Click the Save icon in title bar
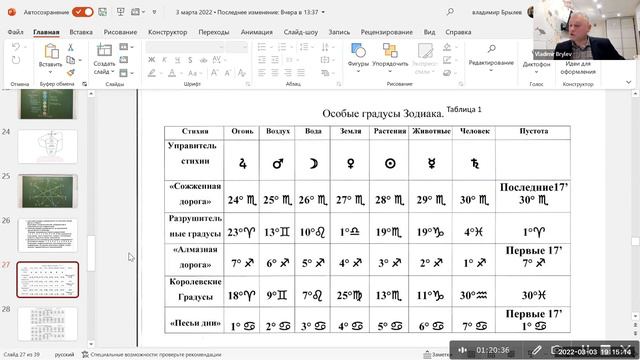The height and width of the screenshot is (360, 640). coord(103,12)
